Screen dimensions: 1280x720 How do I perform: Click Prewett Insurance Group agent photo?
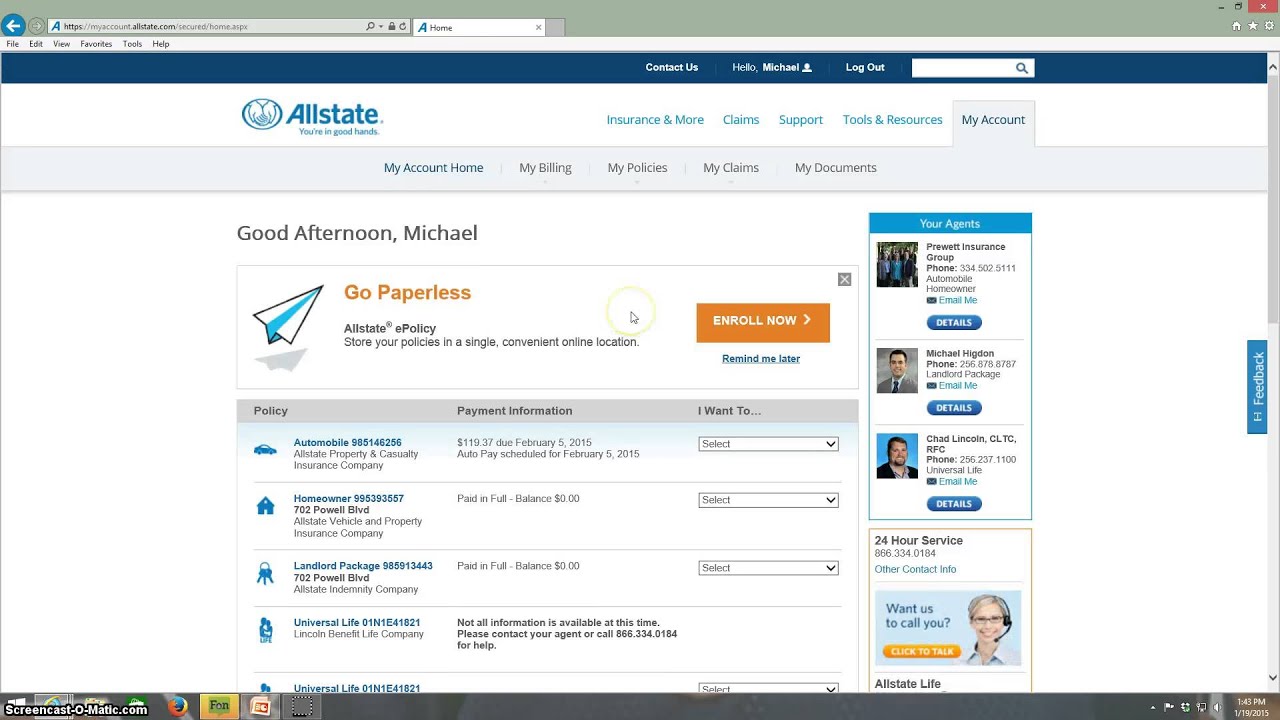[x=897, y=265]
